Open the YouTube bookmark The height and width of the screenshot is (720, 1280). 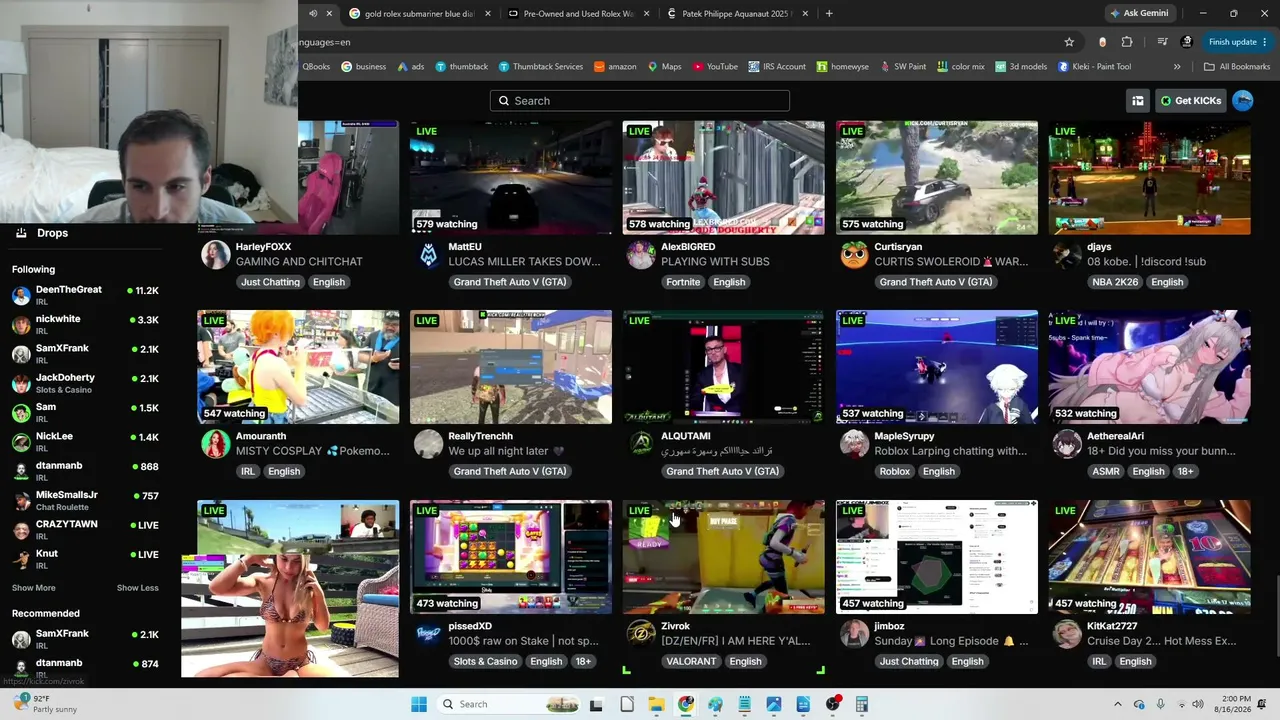[x=715, y=67]
